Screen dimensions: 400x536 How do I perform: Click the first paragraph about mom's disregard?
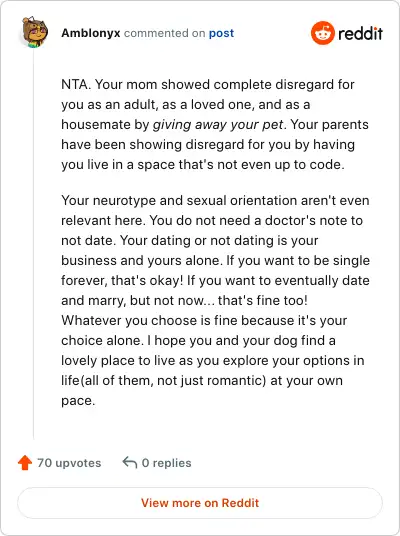tap(215, 124)
